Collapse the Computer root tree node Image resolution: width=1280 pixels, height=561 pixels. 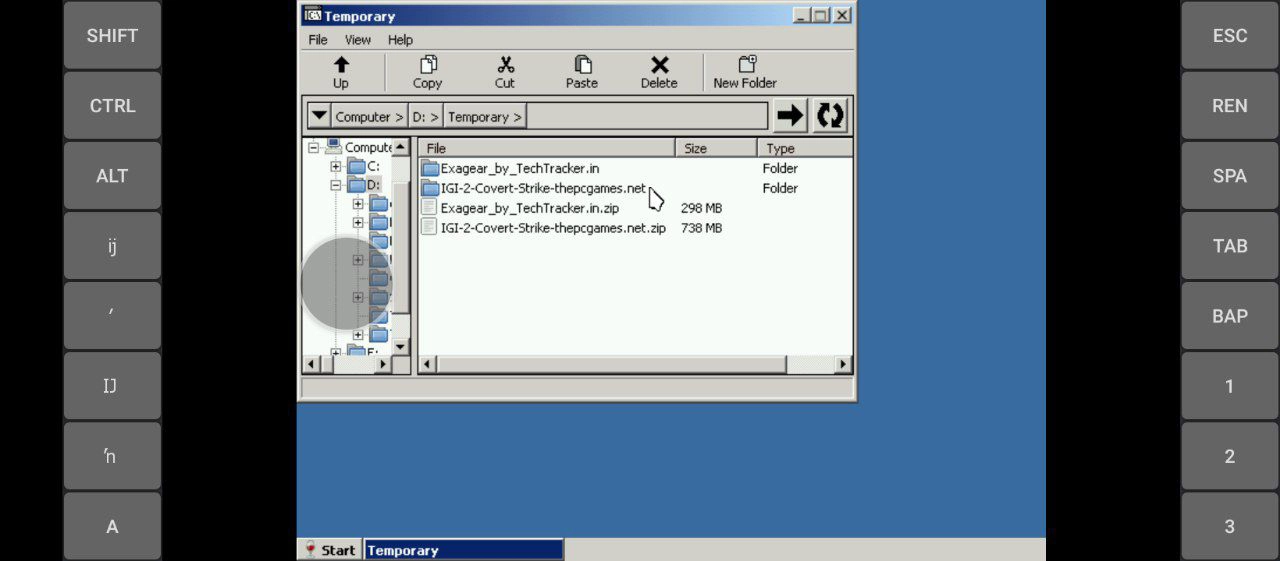pyautogui.click(x=314, y=148)
